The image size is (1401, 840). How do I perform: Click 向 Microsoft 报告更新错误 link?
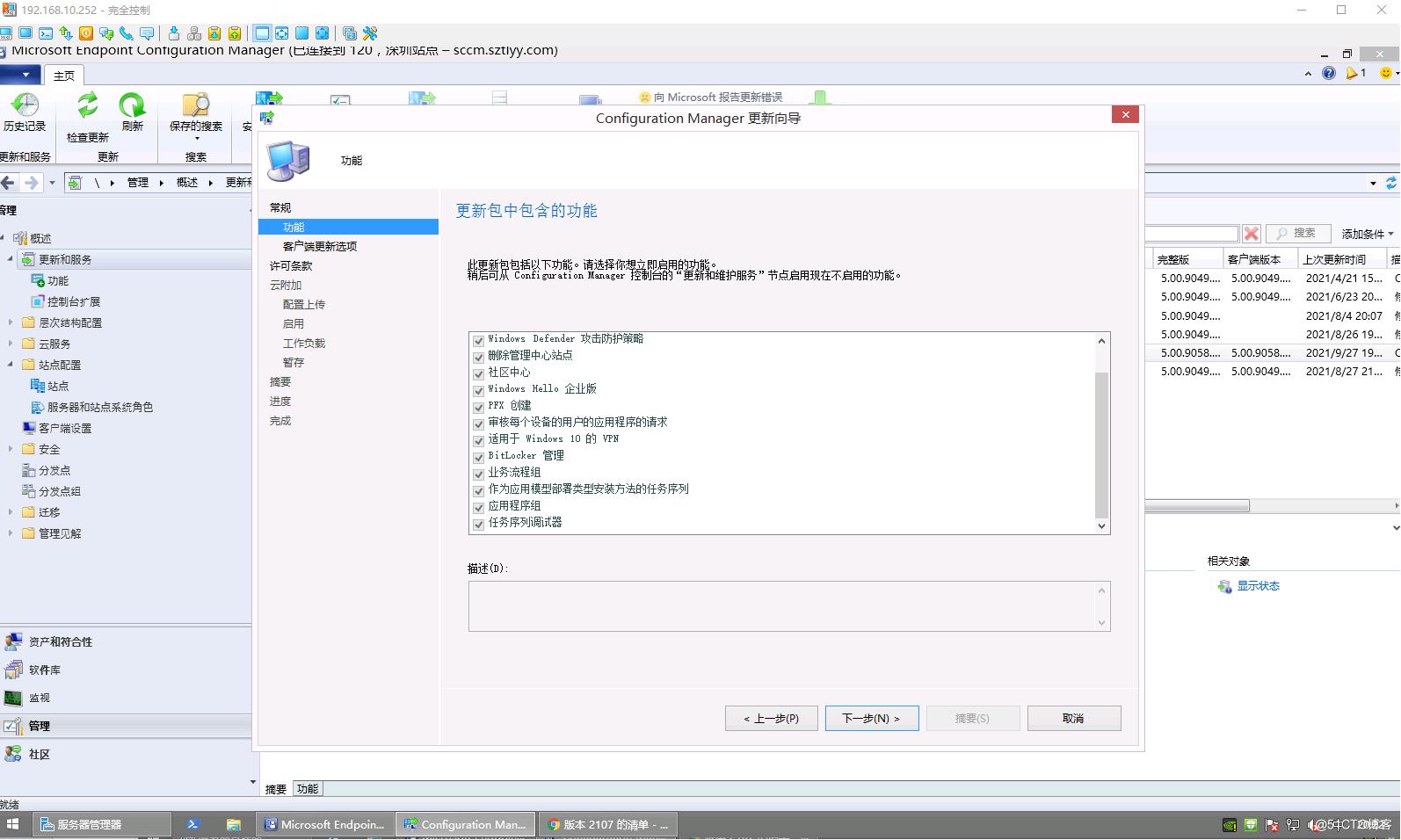click(x=710, y=98)
